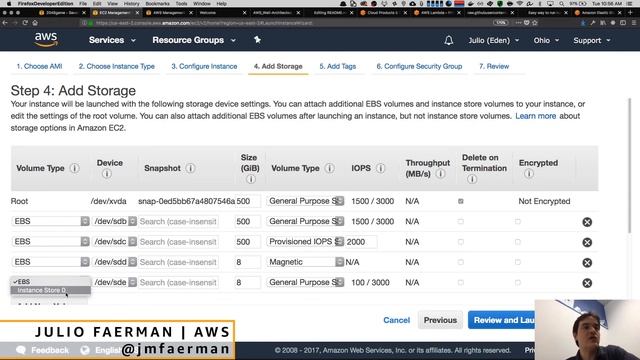
Task: Open the Resource Groups dropdown
Action: click(x=194, y=40)
